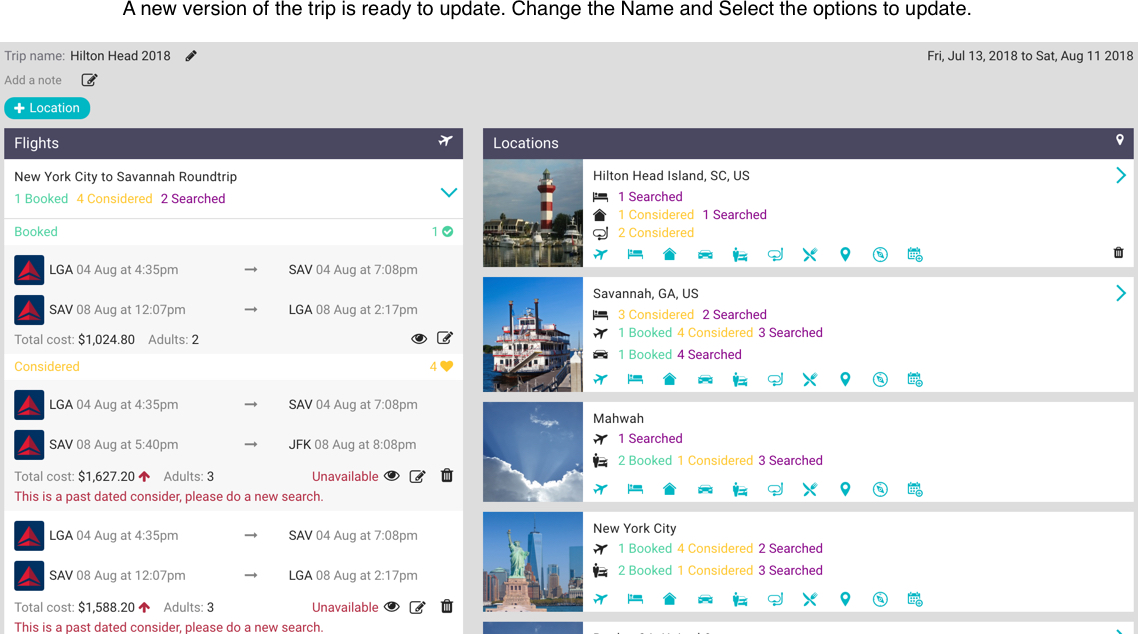This screenshot has height=634, width=1138.
Task: Click the hotel bed icon in Savannah row
Action: click(635, 380)
